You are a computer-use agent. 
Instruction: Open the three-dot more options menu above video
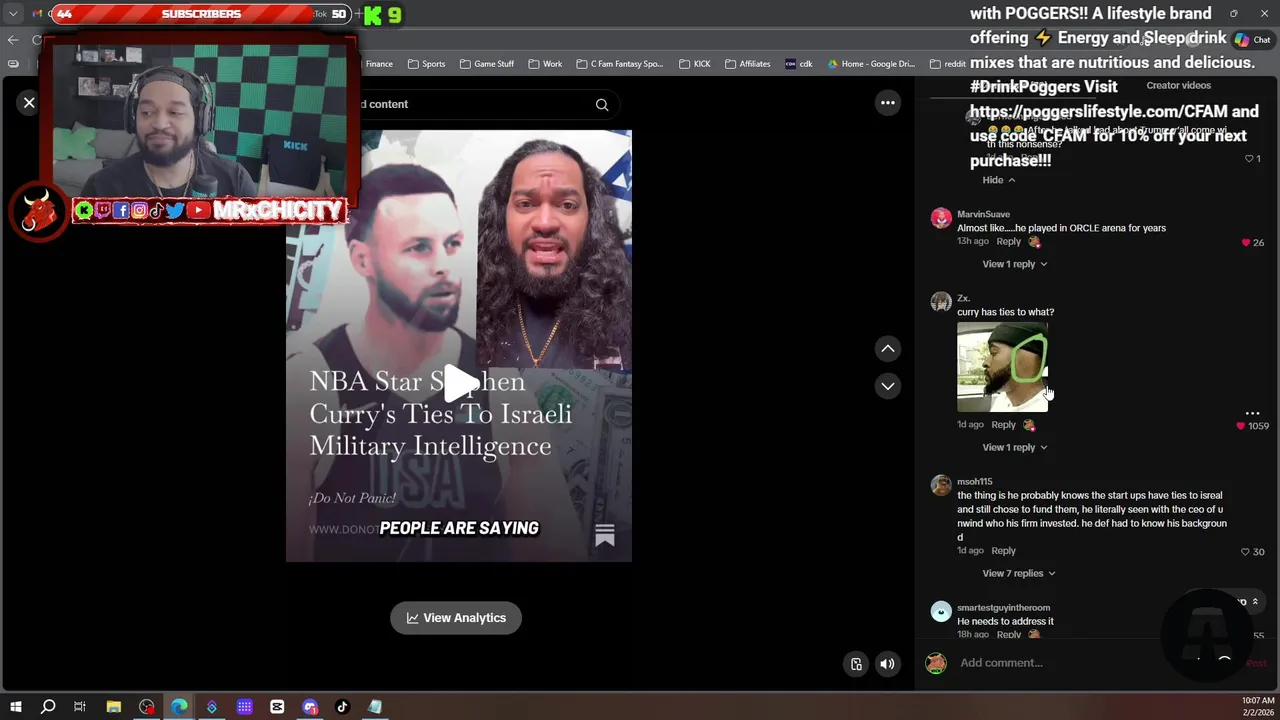coord(887,103)
